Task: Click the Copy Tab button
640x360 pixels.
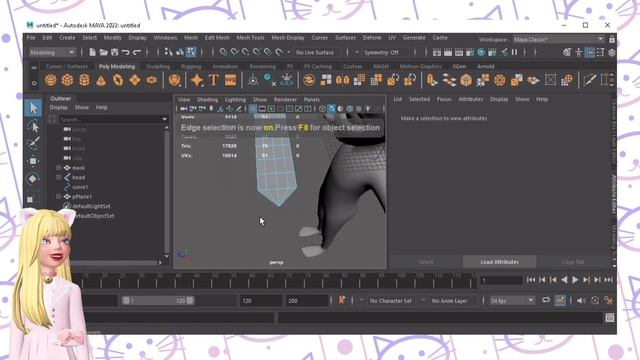Action: click(x=573, y=262)
